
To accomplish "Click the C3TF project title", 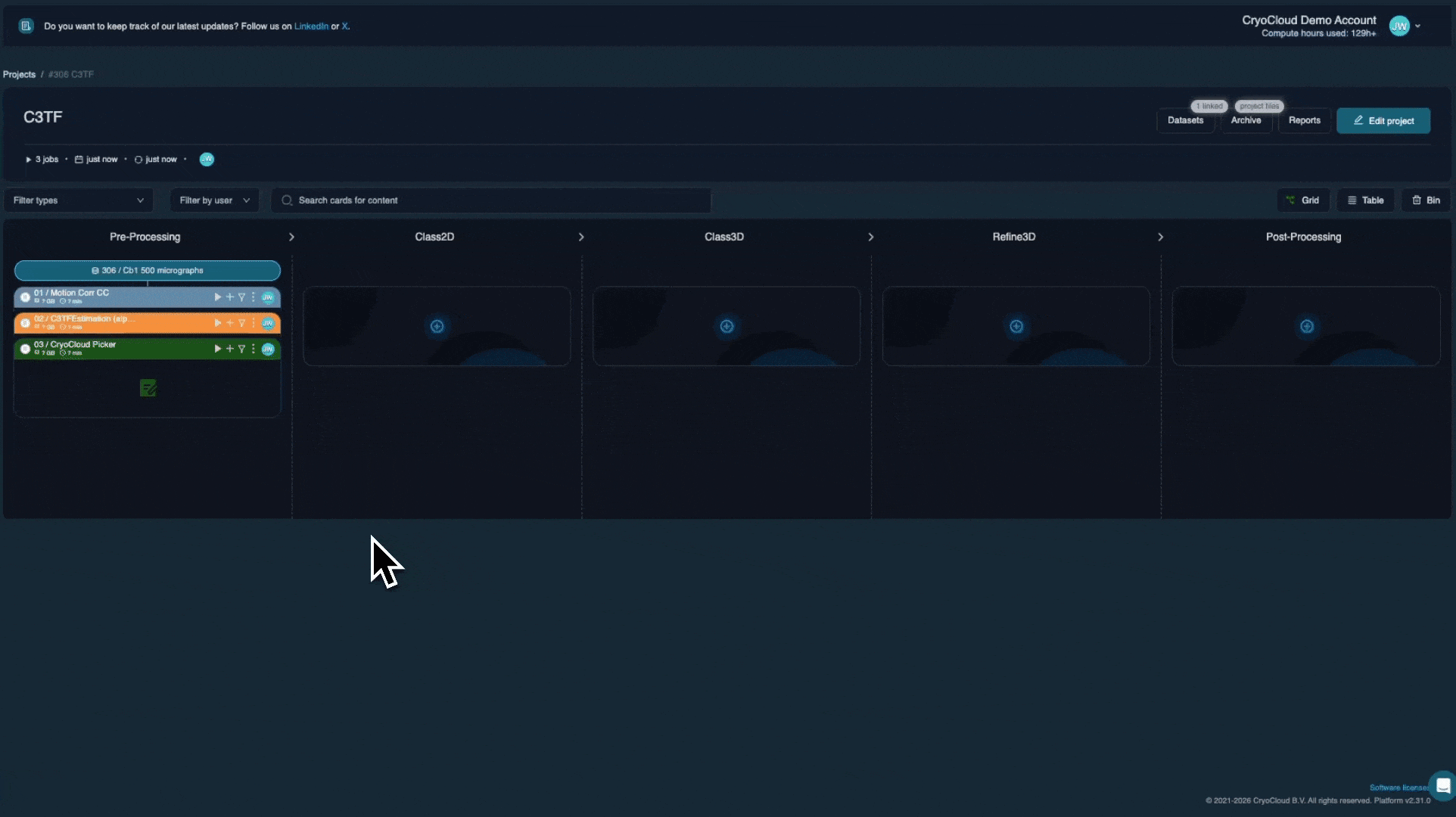I will (x=43, y=117).
